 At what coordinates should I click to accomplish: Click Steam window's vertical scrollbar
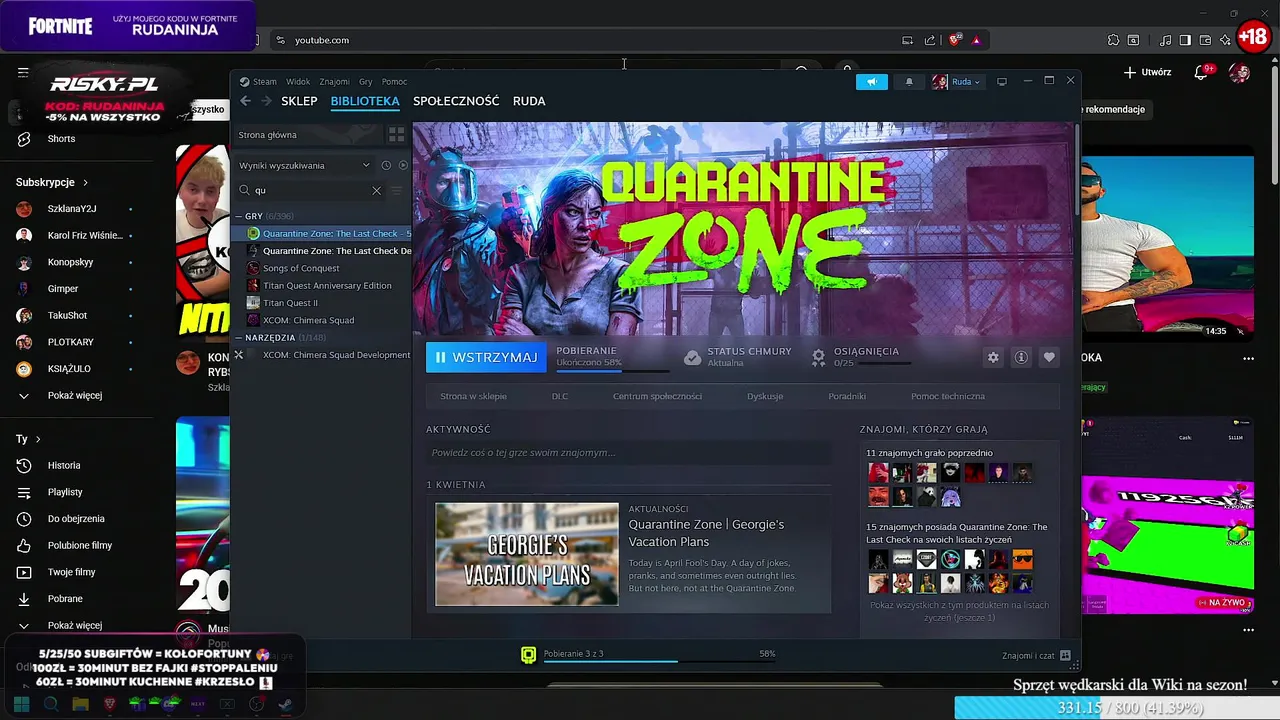[x=1076, y=168]
